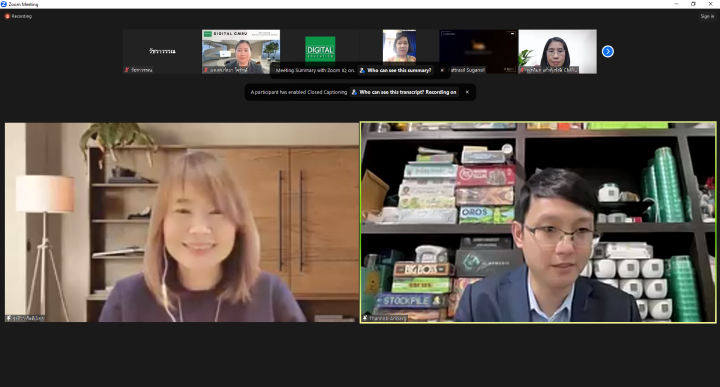The image size is (720, 387).
Task: Click muted mic icon on rightmost participant thumbnail
Action: tap(523, 70)
